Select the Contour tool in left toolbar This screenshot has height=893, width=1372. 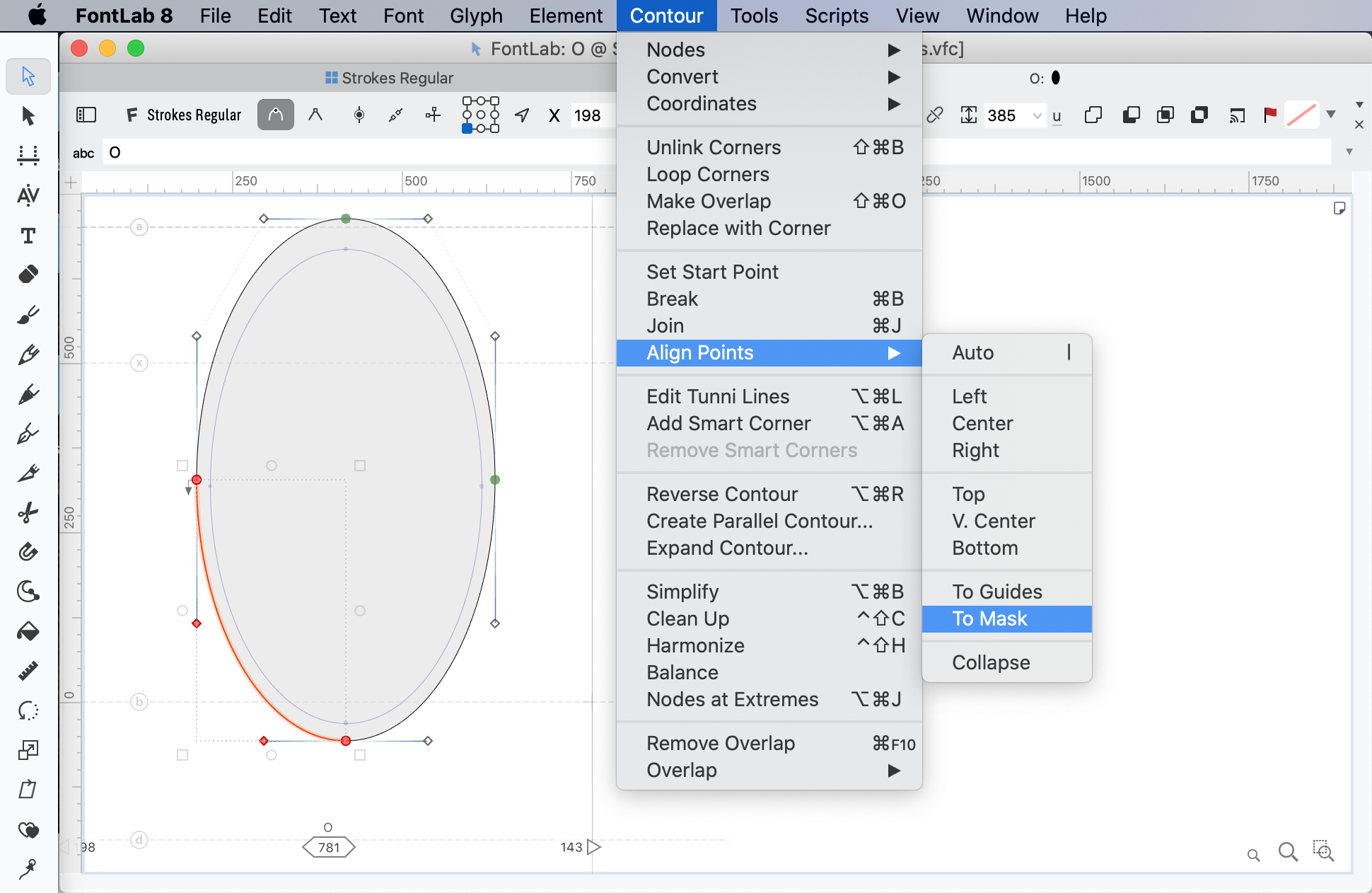[28, 76]
